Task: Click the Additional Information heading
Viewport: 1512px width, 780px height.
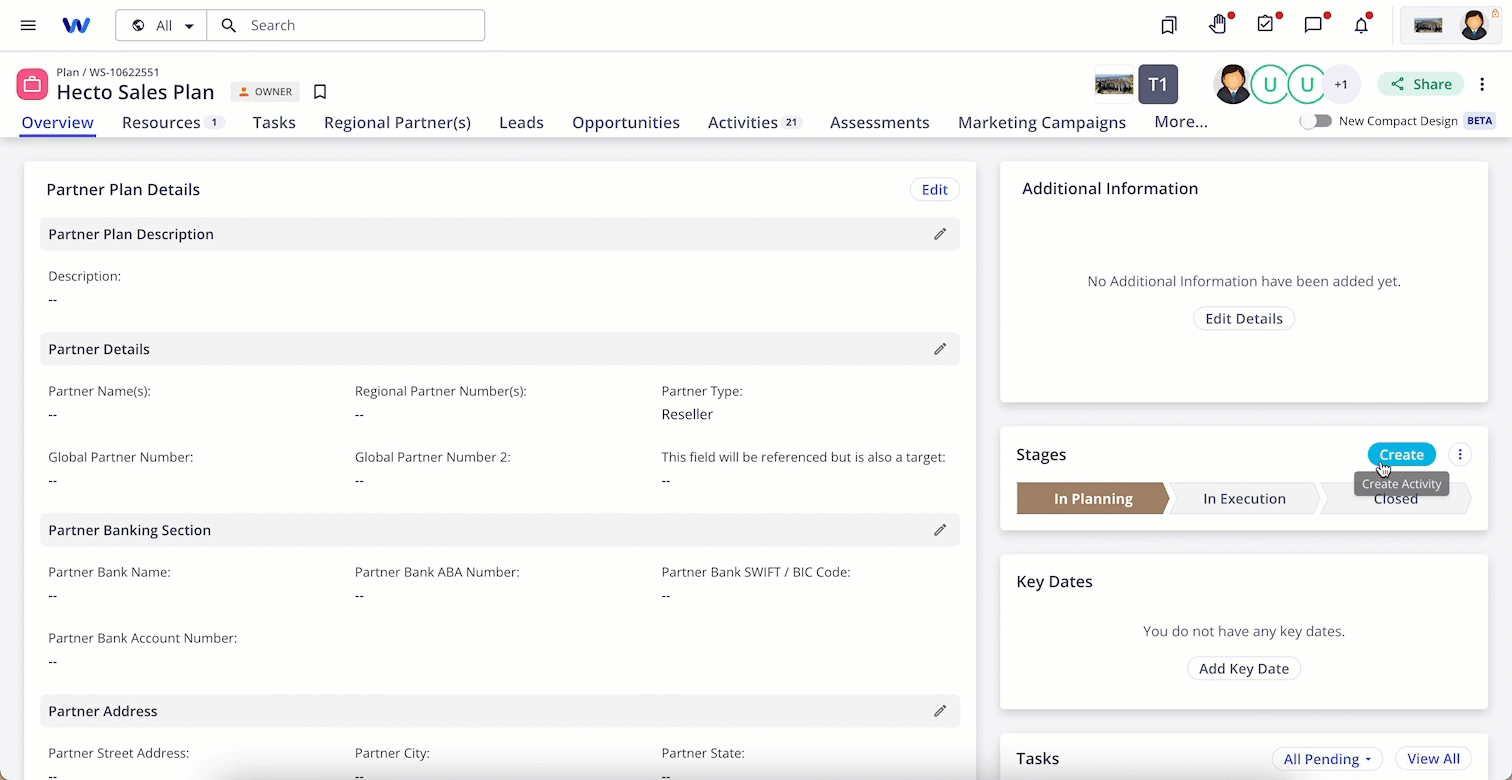Action: (1110, 189)
